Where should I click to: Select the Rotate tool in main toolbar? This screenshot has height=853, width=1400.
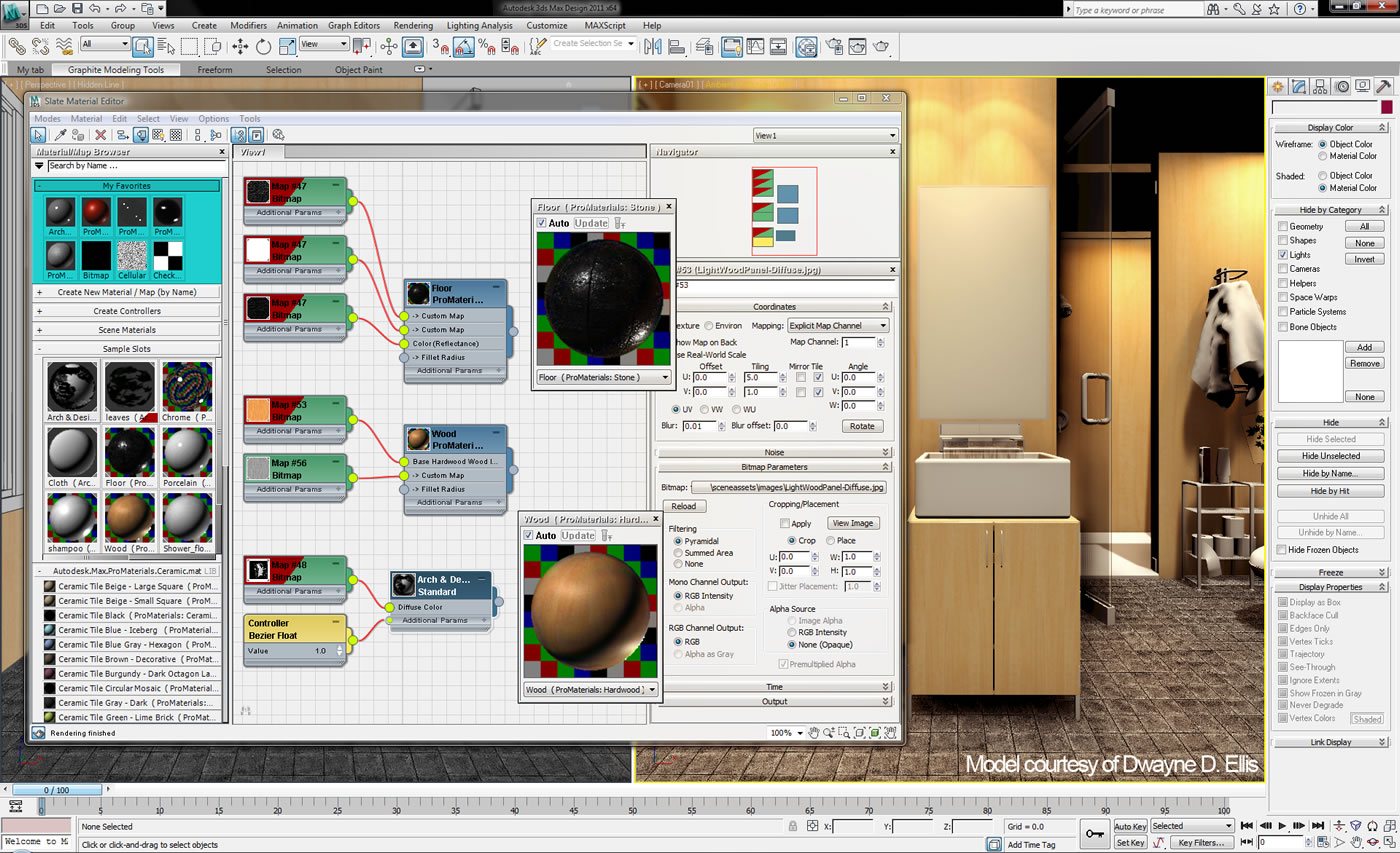pyautogui.click(x=263, y=46)
